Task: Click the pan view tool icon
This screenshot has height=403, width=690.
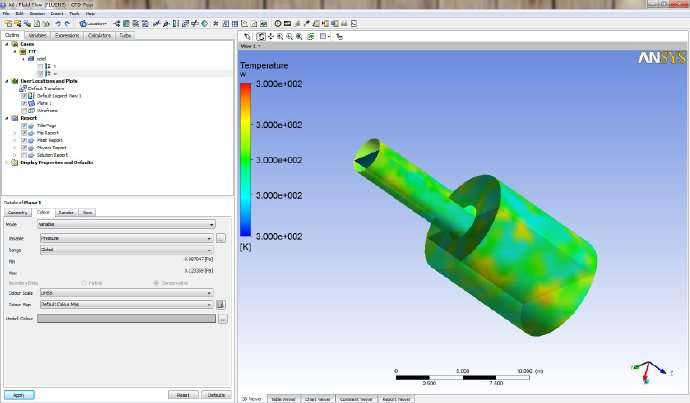Action: pyautogui.click(x=272, y=36)
